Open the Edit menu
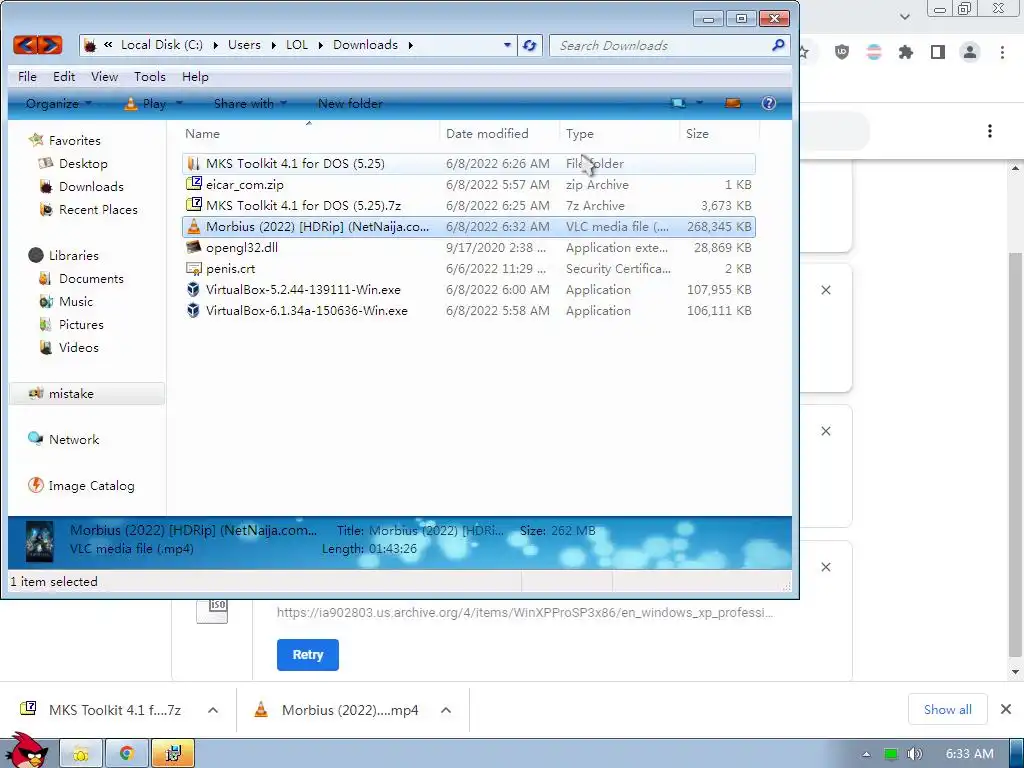The height and width of the screenshot is (768, 1024). (64, 76)
